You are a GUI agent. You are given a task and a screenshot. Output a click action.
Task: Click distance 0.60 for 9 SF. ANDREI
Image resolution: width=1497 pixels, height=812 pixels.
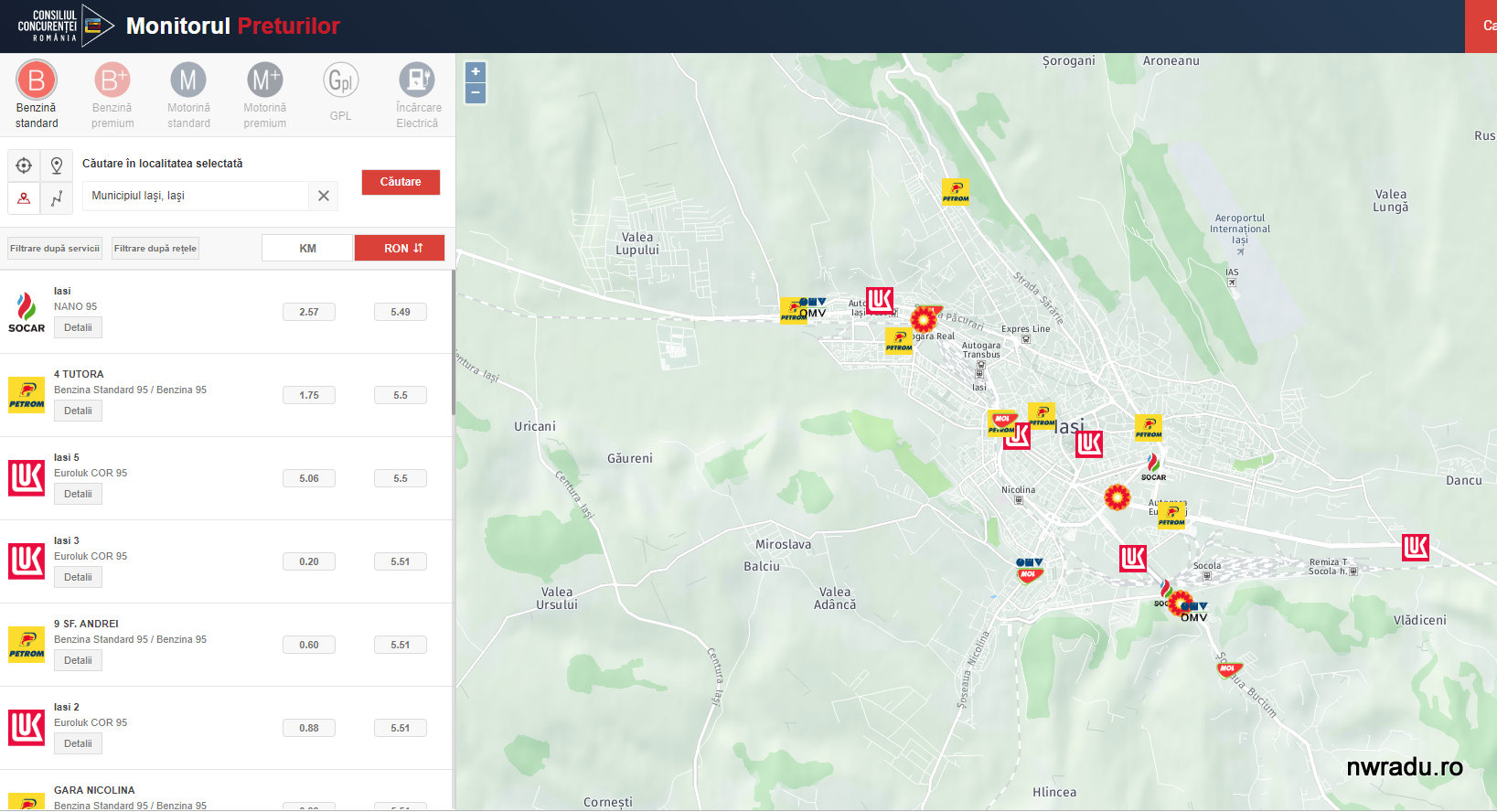click(x=309, y=645)
